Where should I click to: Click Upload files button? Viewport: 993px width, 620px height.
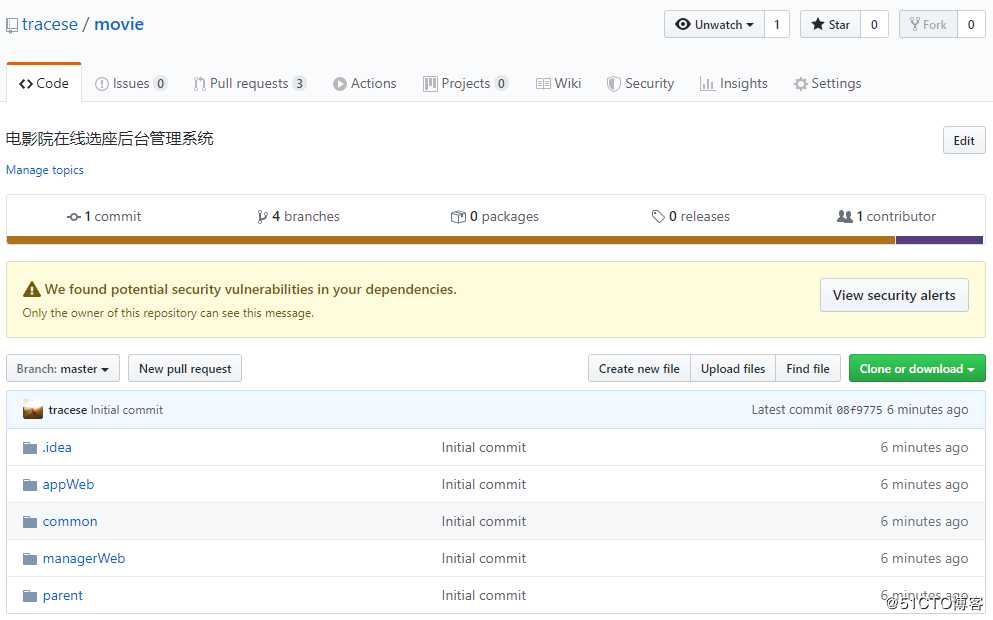733,369
